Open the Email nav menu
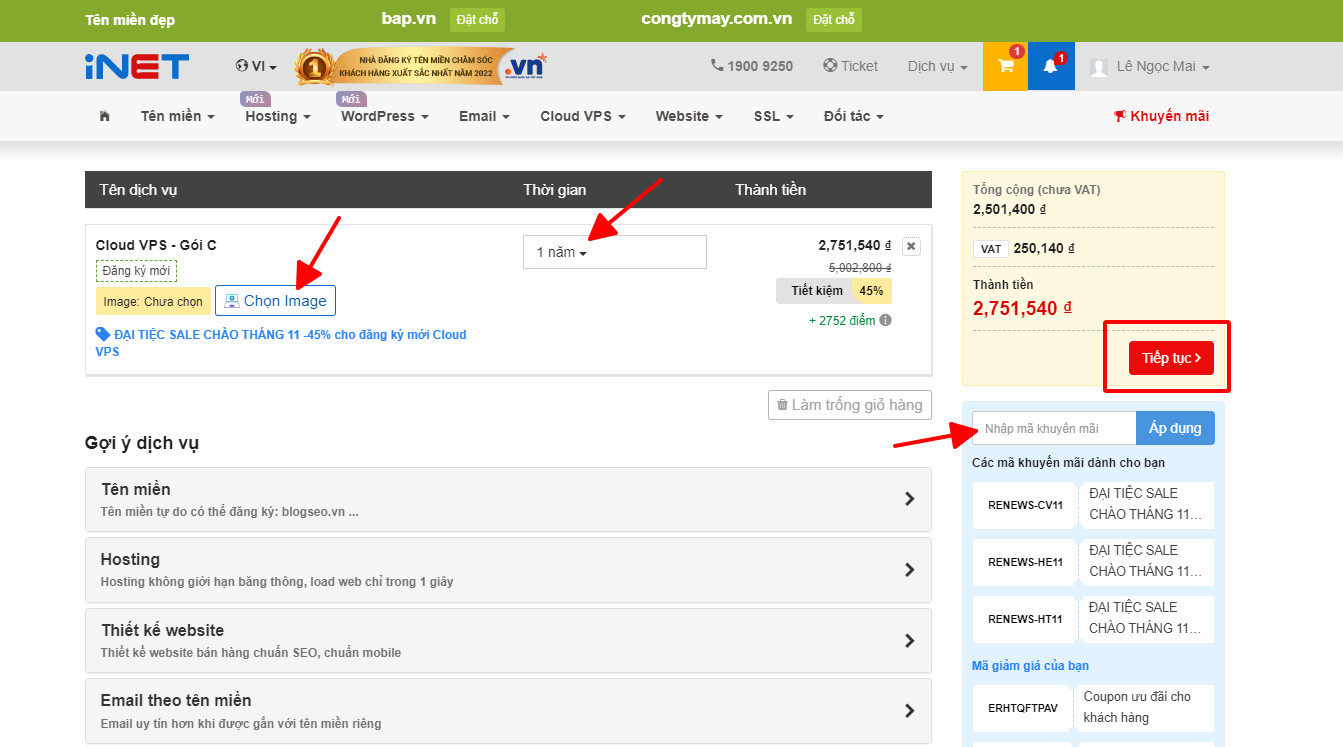 [484, 116]
